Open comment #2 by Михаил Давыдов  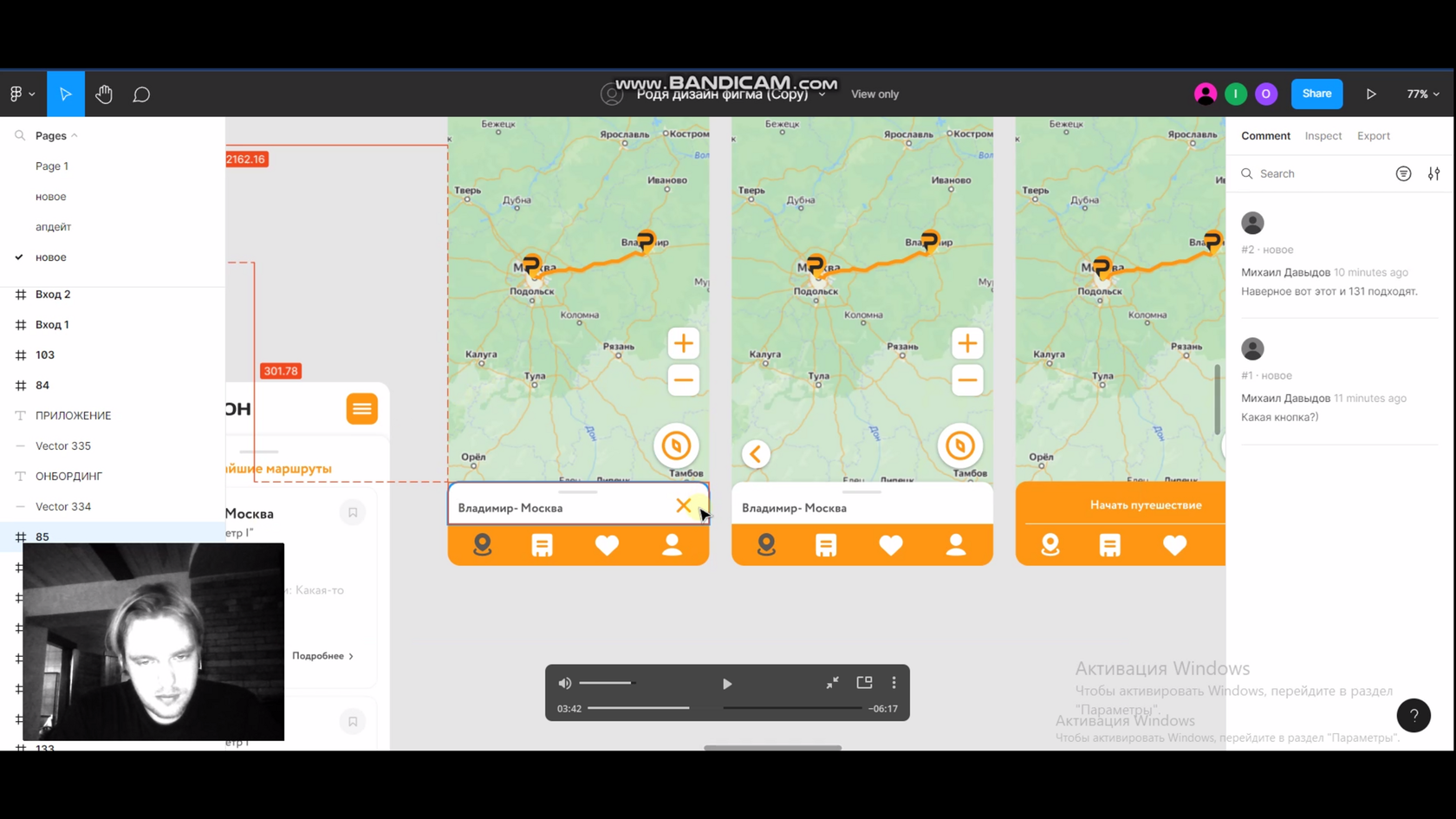1339,257
